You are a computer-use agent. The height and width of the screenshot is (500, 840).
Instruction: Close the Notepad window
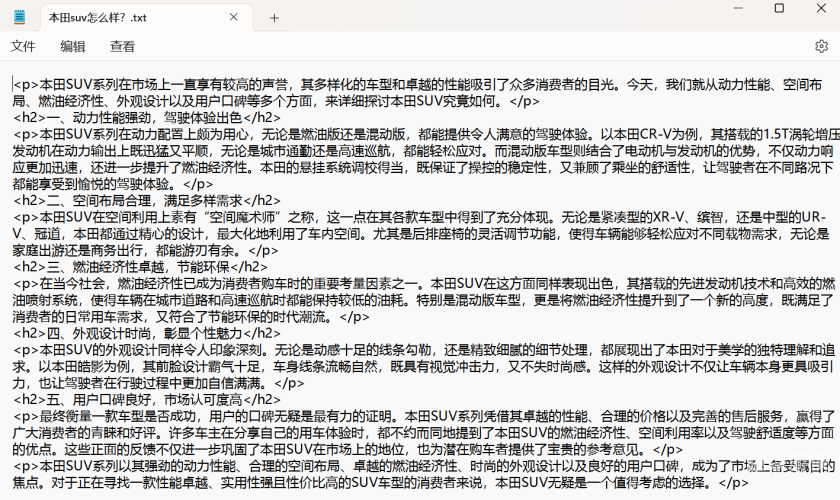coord(821,8)
